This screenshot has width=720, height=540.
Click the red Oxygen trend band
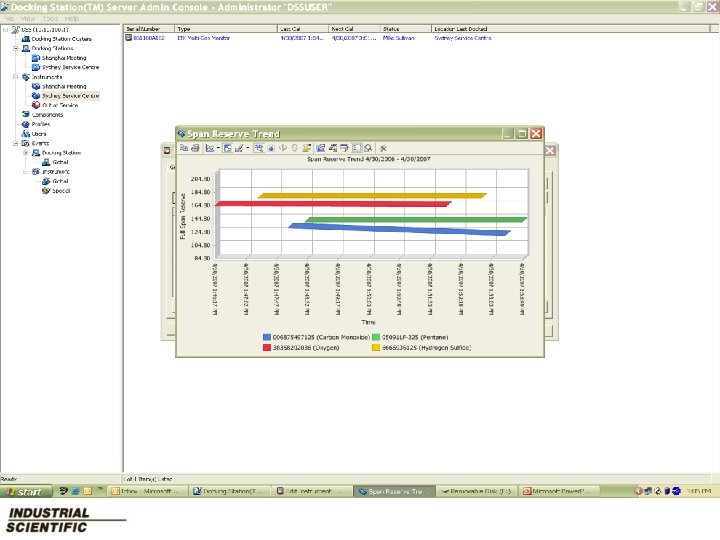[333, 204]
